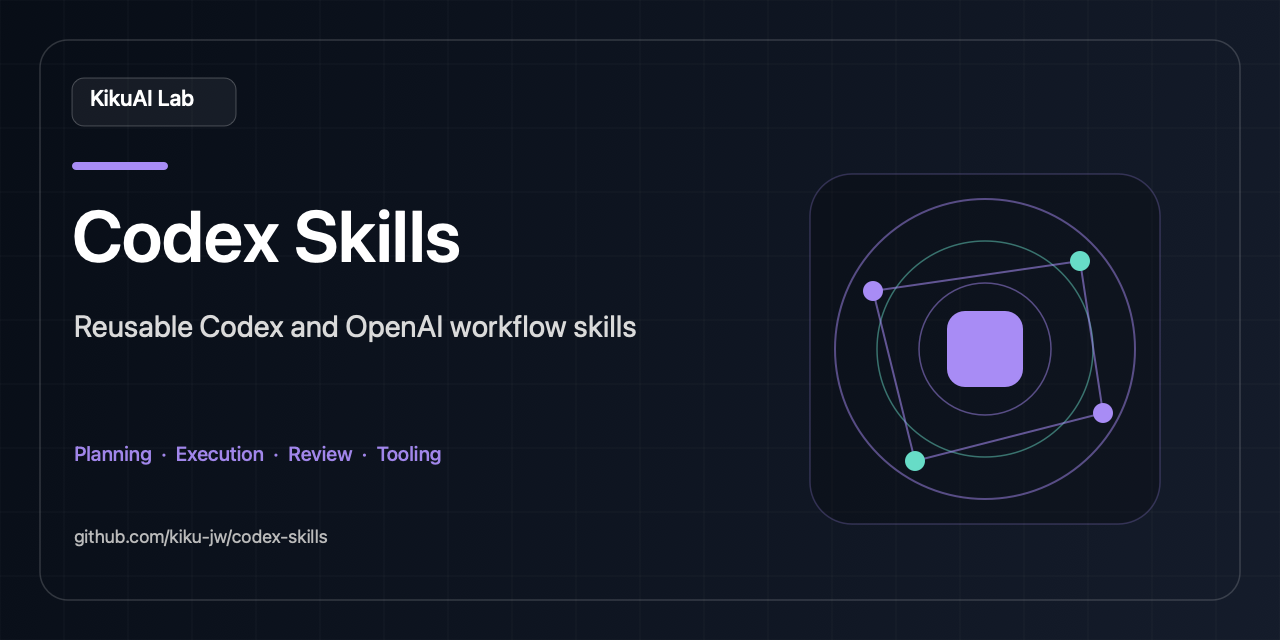Click the Execution label
Screen dimensions: 1280x640
click(220, 454)
